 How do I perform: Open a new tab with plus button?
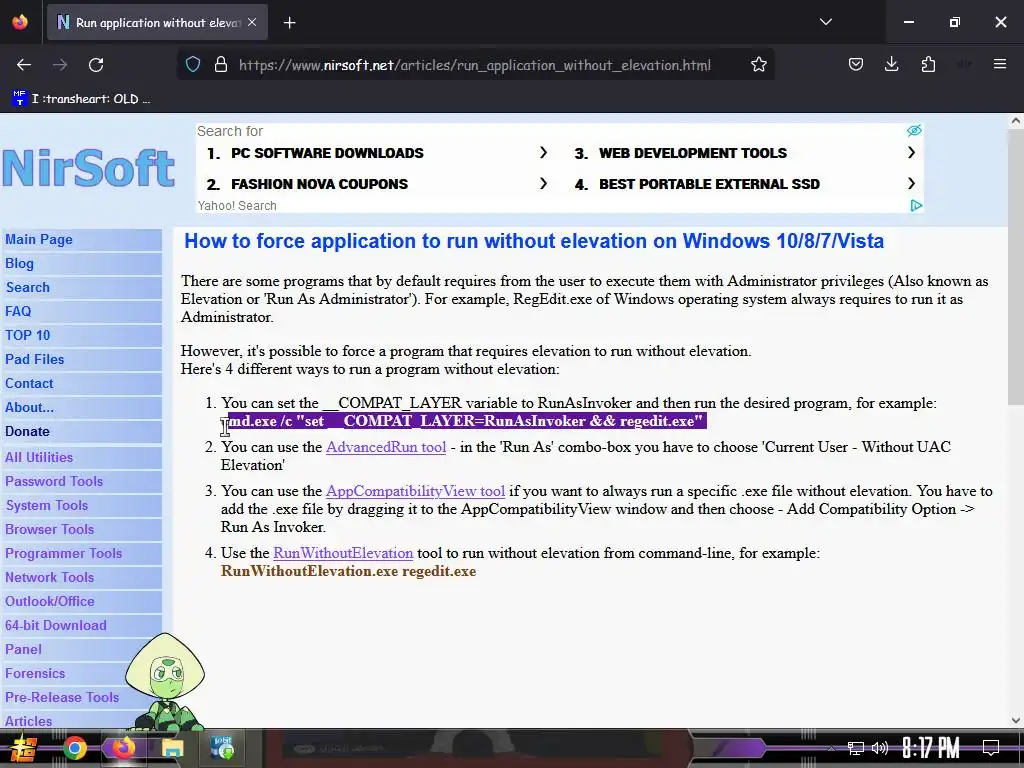click(x=289, y=23)
